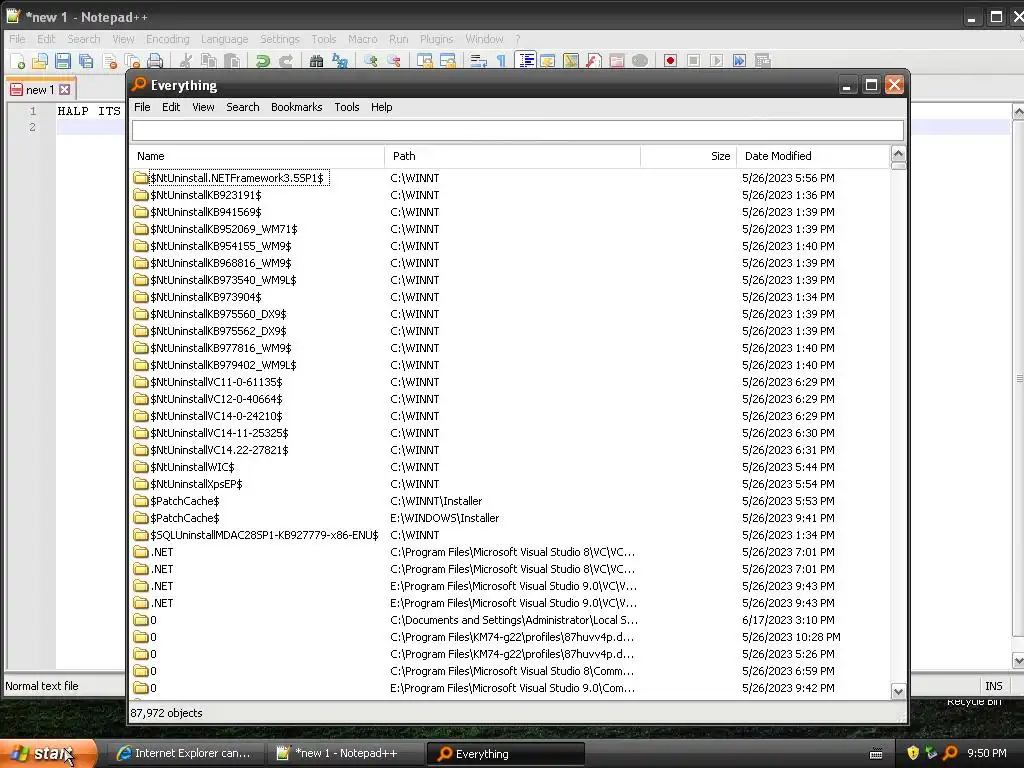Click the Zoom Out icon in Notepad++
This screenshot has height=768, width=1024.
(x=394, y=61)
